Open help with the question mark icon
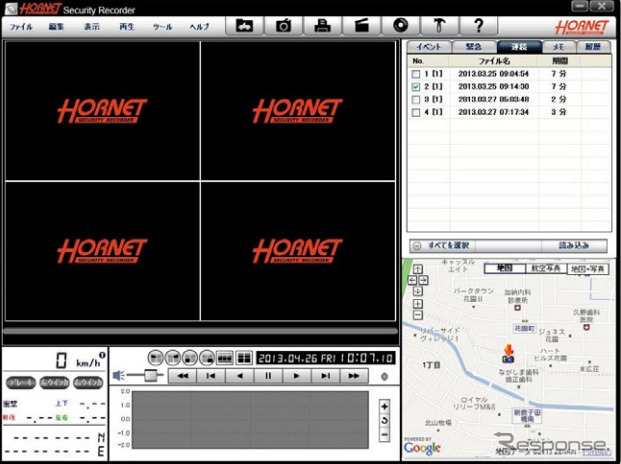The image size is (621, 464). click(x=478, y=26)
